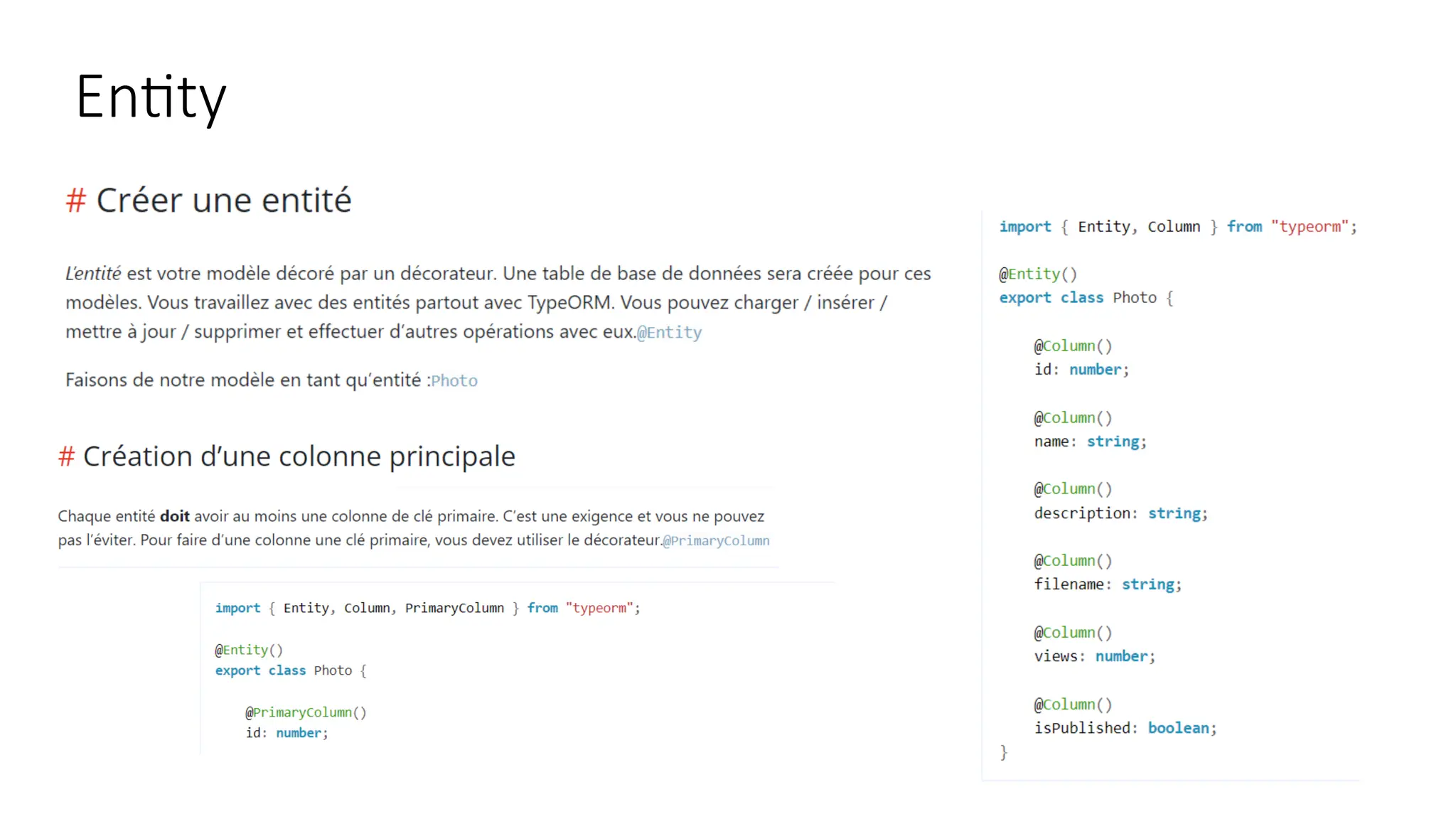1456x819 pixels.
Task: Click isPublished: boolean line
Action: [x=1125, y=728]
